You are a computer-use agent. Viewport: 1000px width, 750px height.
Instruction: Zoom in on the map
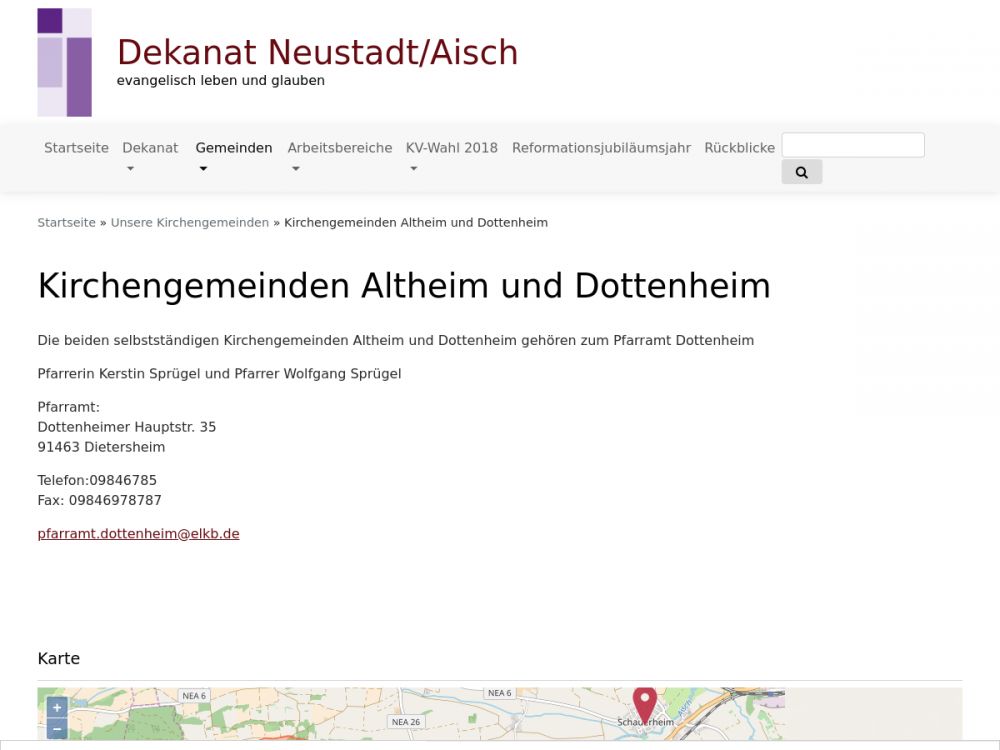click(x=57, y=707)
